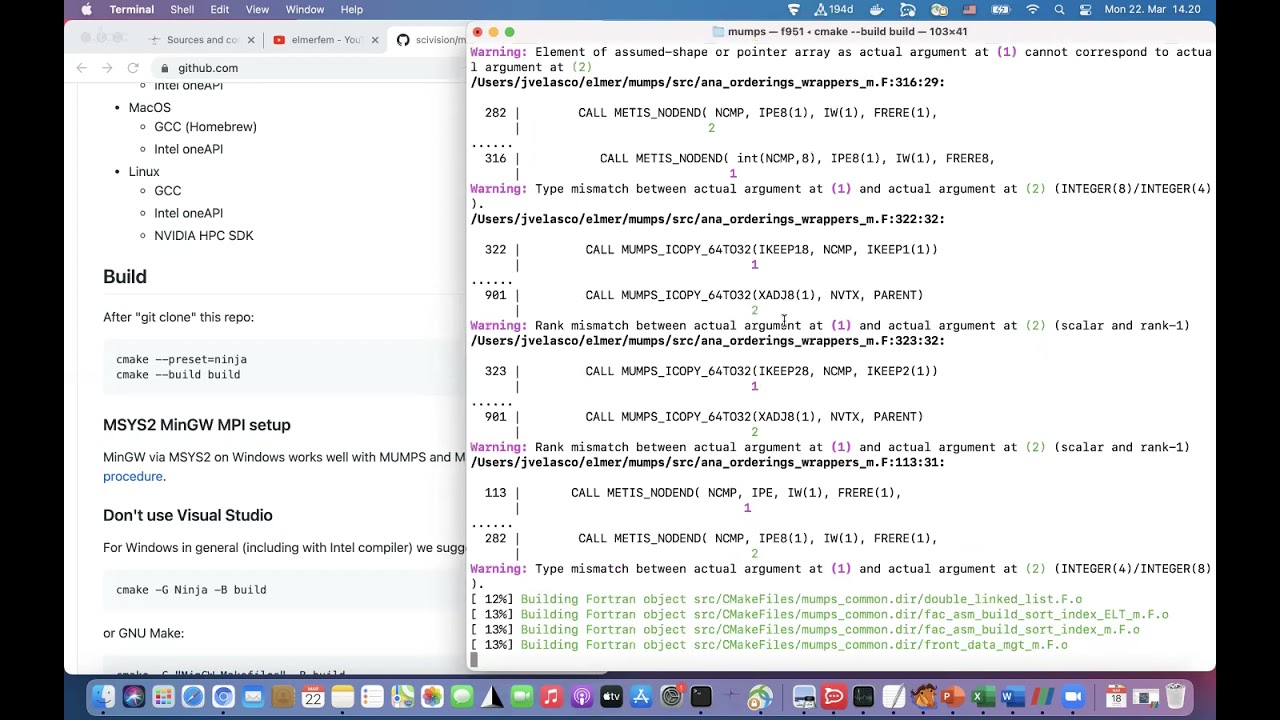Switch to the scivision GitHub tab
1280x720 pixels.
(430, 40)
